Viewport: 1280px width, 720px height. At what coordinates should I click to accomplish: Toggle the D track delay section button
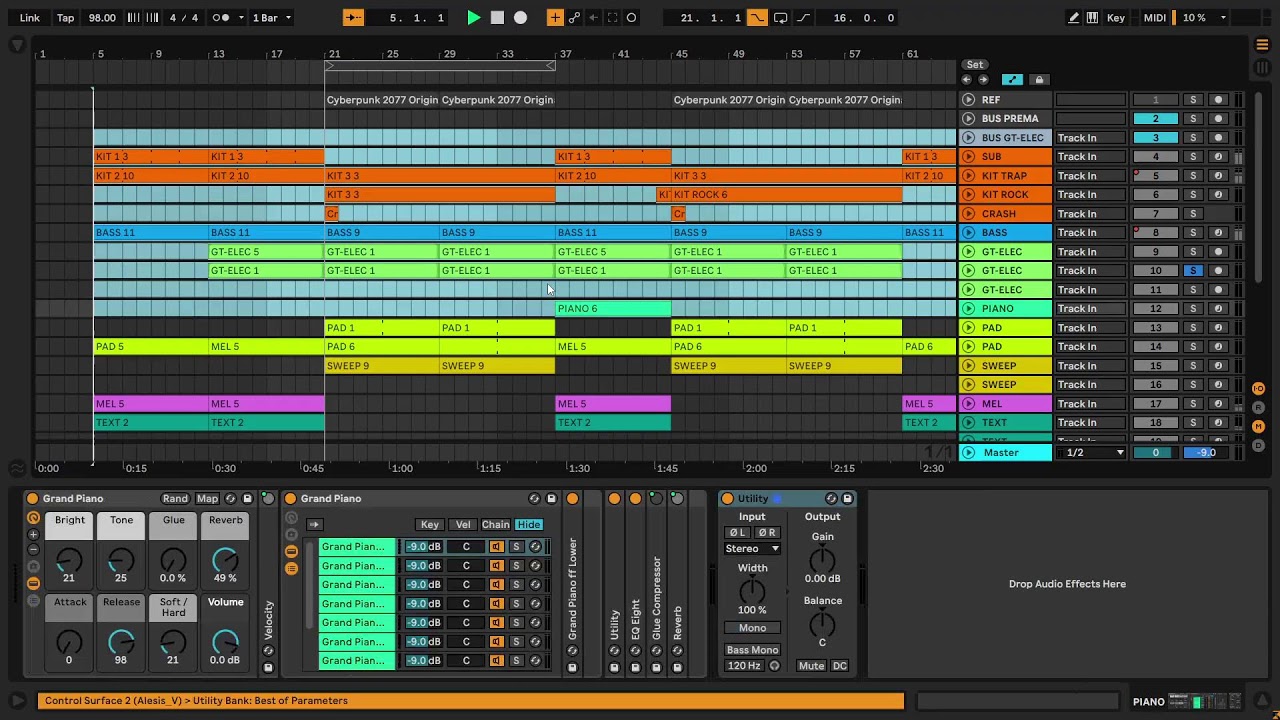(1259, 446)
